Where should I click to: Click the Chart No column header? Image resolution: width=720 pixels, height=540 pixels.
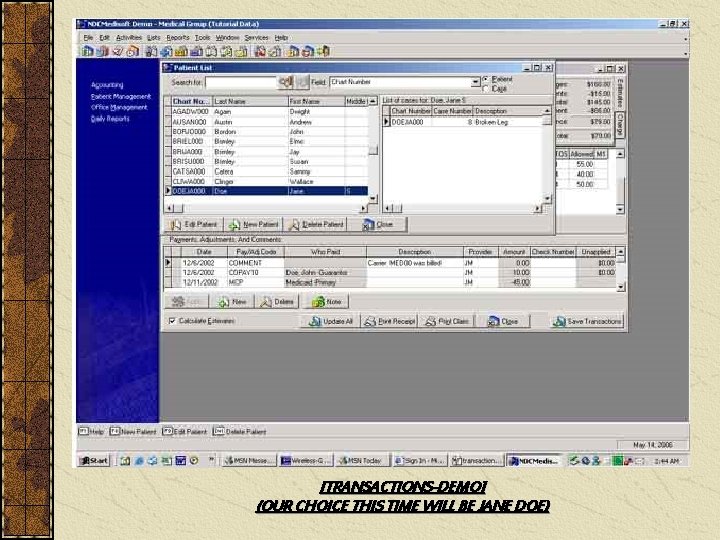(x=191, y=101)
